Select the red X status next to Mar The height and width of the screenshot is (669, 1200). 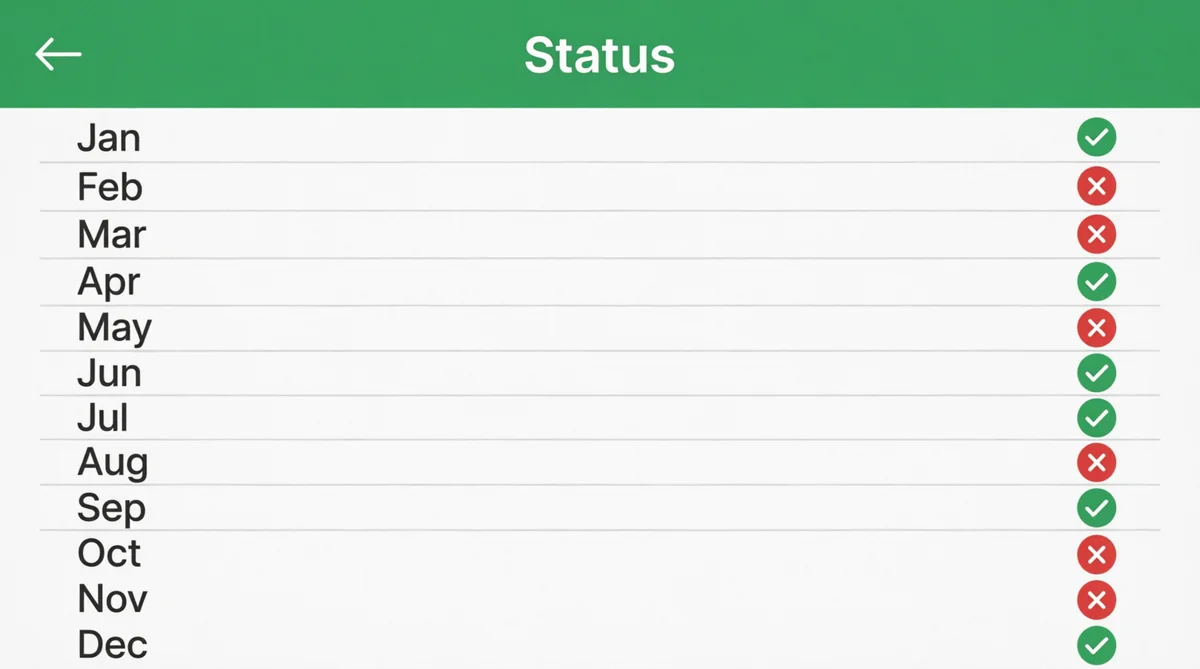click(x=1096, y=234)
